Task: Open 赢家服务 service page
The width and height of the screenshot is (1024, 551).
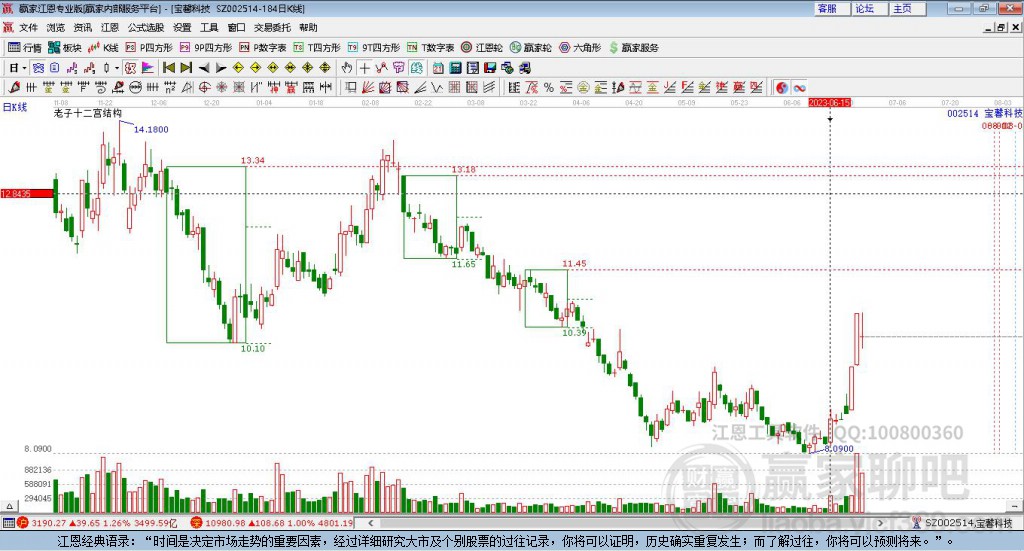Action: coord(633,48)
